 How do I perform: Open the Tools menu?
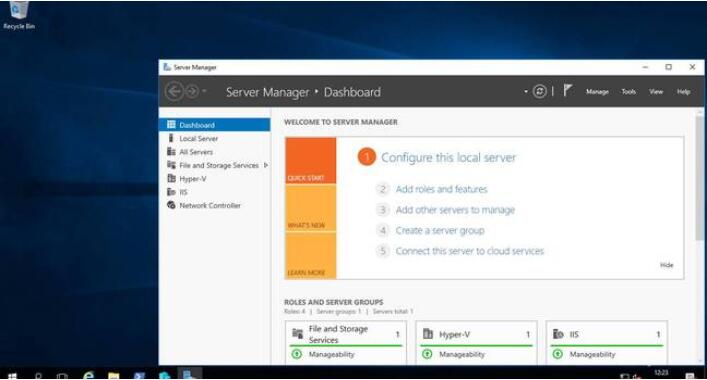pyautogui.click(x=629, y=92)
